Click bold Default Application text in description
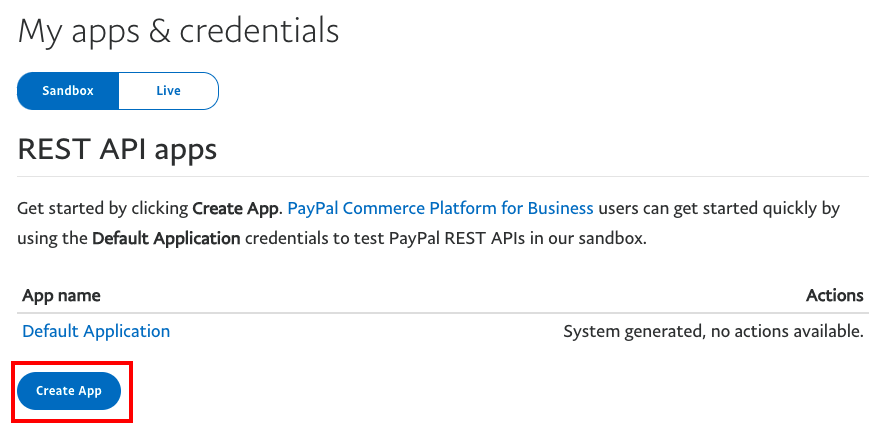 tap(166, 238)
